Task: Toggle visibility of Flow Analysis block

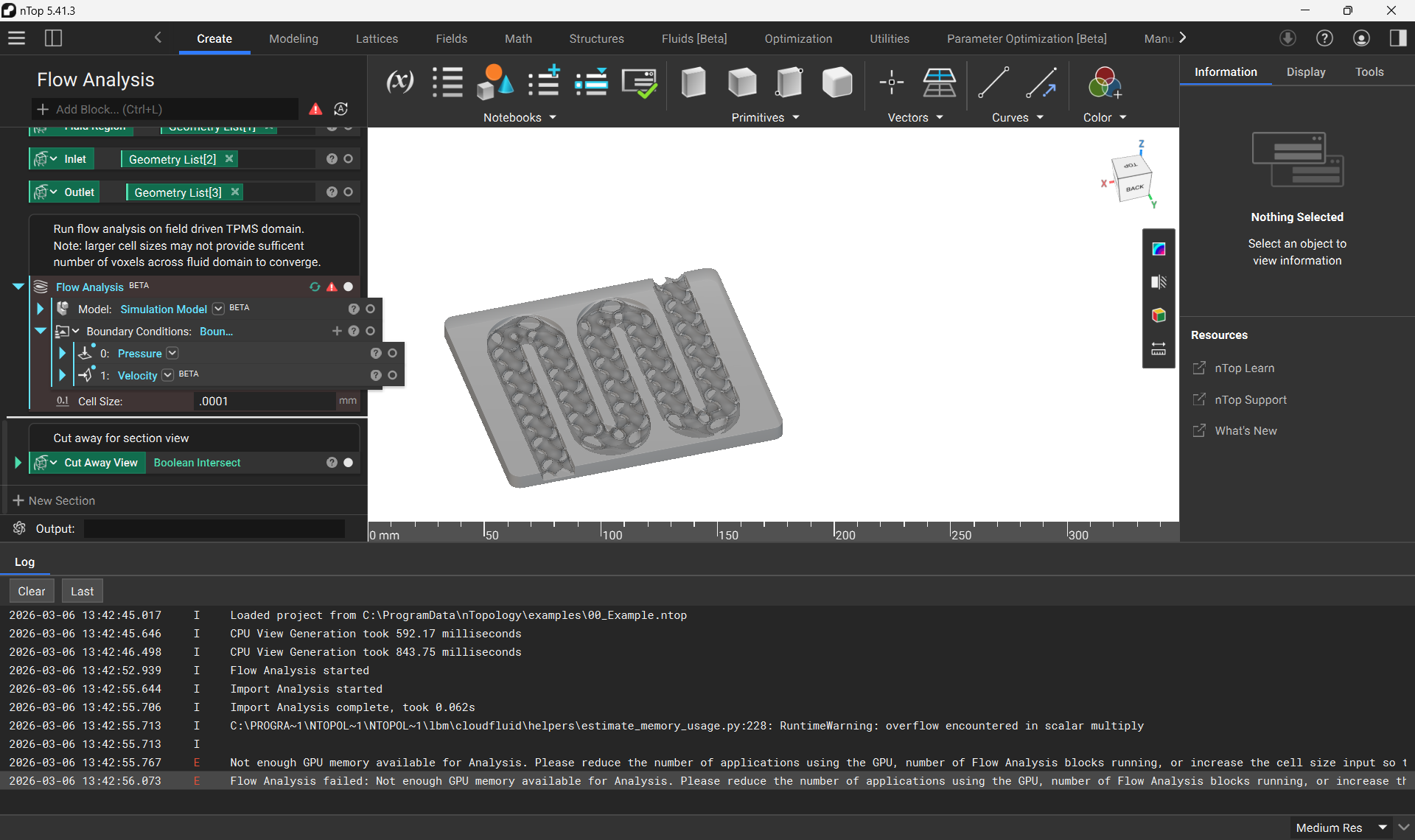Action: point(348,287)
